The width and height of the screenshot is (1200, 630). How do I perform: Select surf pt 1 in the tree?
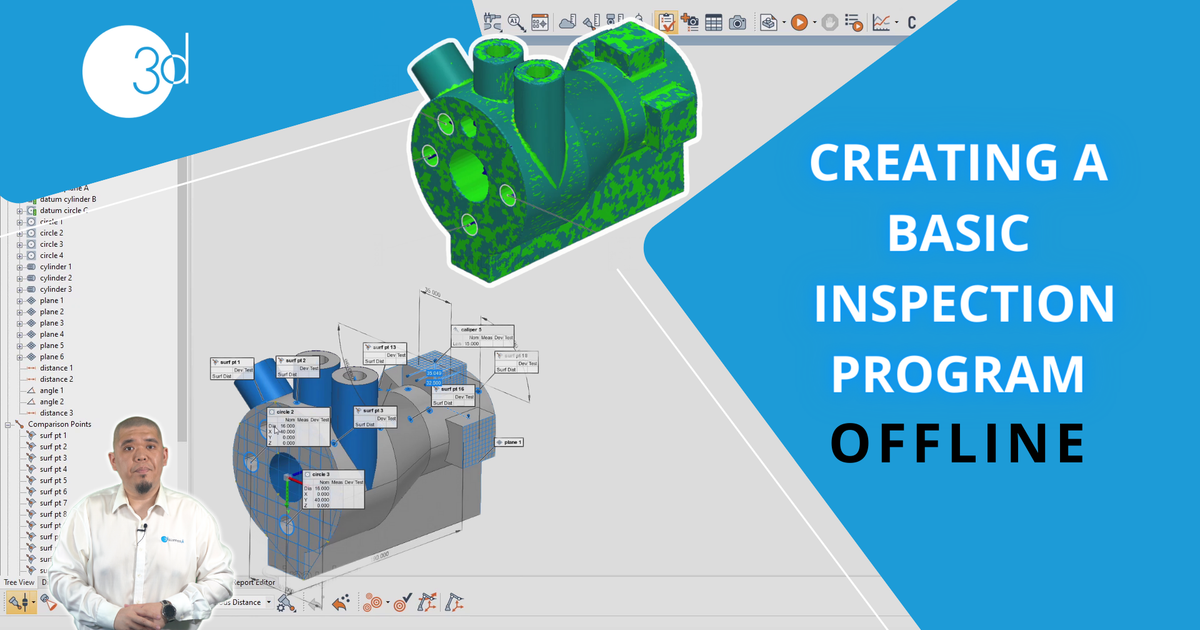tap(53, 435)
